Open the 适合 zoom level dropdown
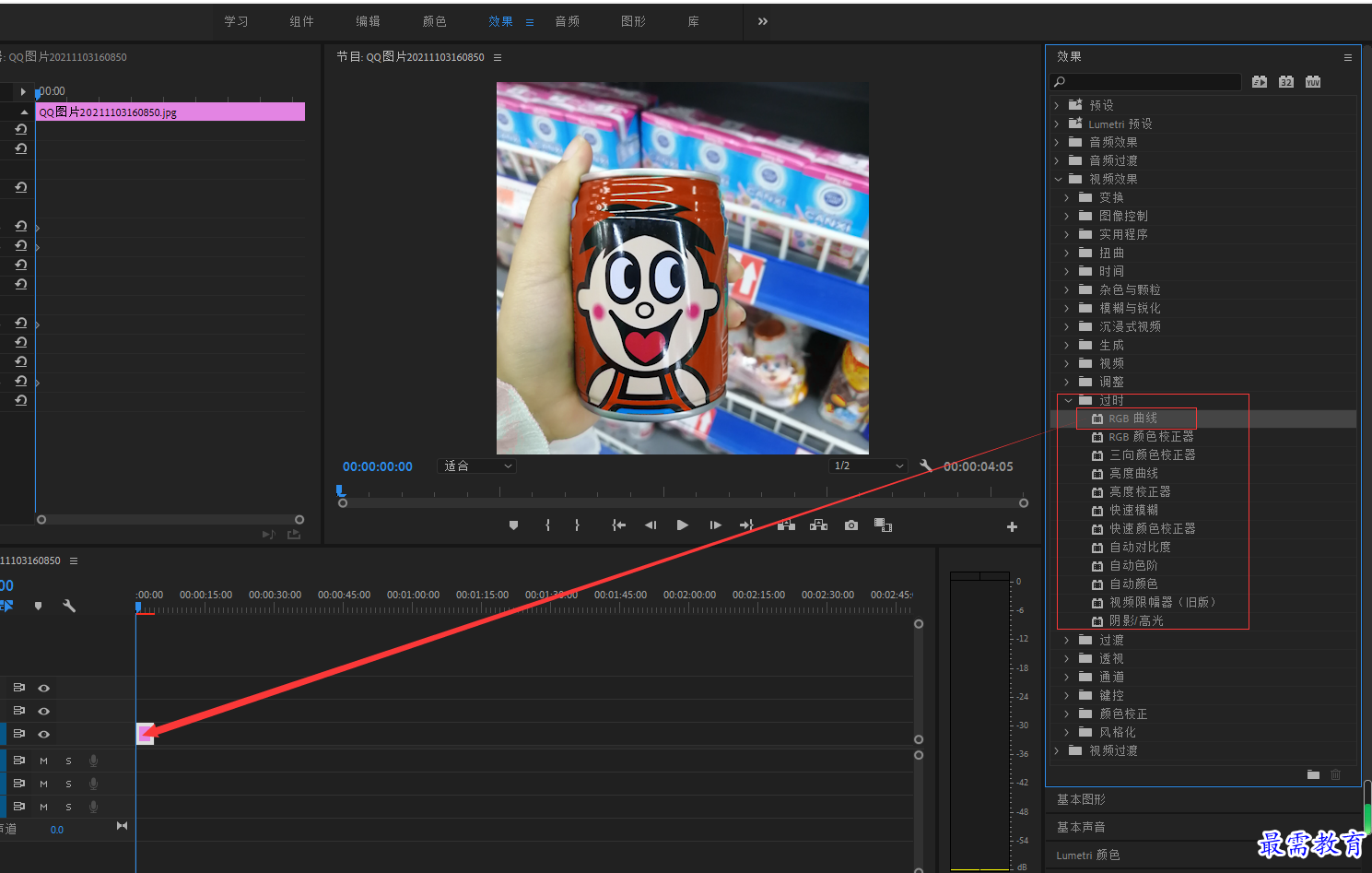The width and height of the screenshot is (1372, 873). click(477, 466)
